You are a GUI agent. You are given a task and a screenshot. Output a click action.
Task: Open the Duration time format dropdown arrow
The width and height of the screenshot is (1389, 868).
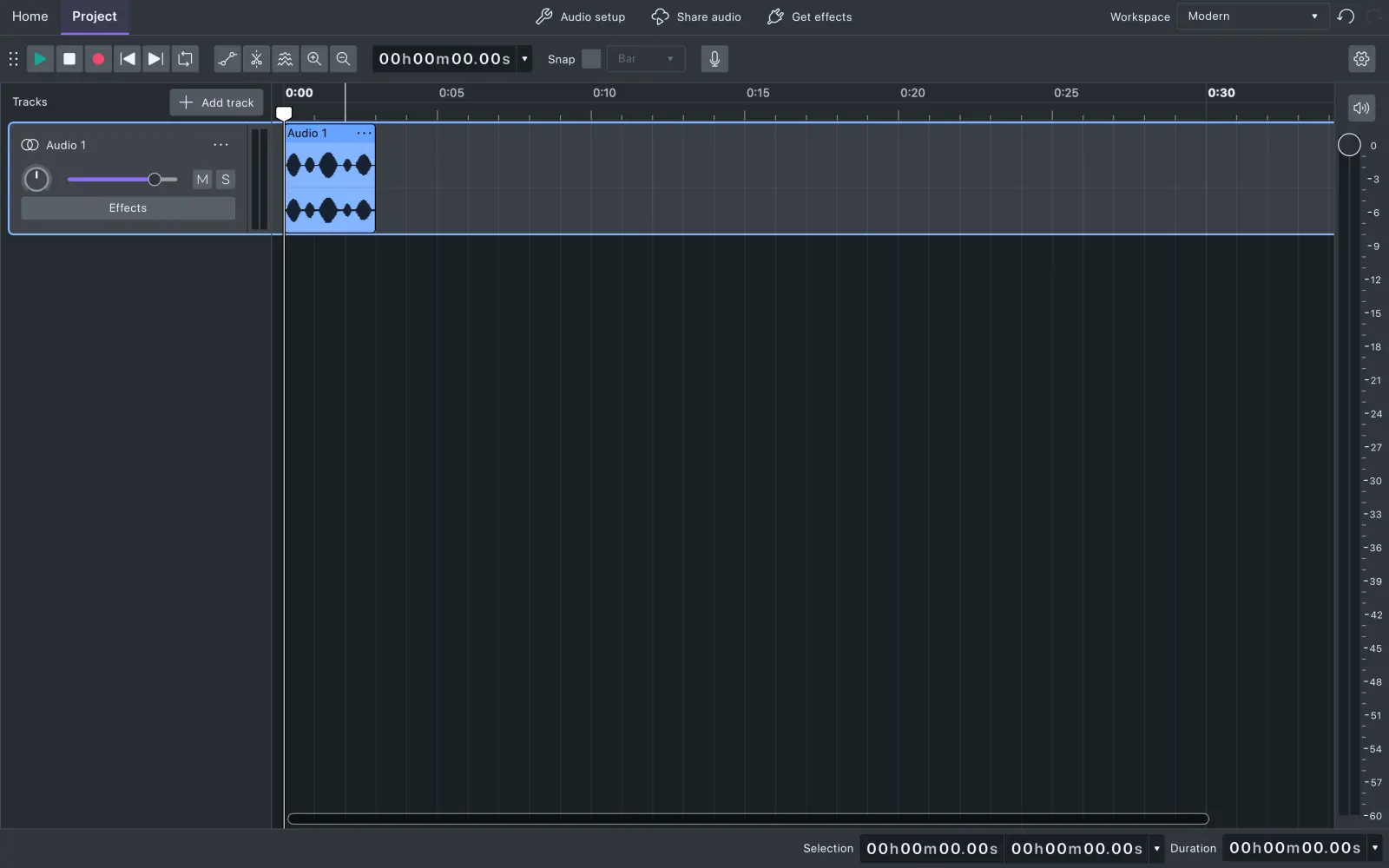click(x=1374, y=848)
